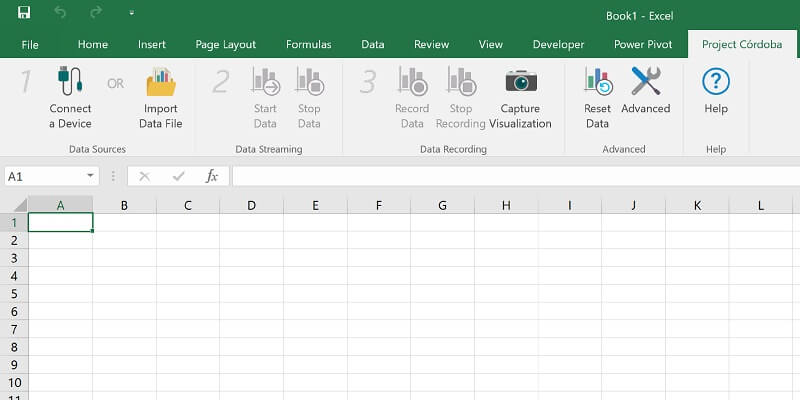Select row 1 header
The image size is (800, 400).
14,223
